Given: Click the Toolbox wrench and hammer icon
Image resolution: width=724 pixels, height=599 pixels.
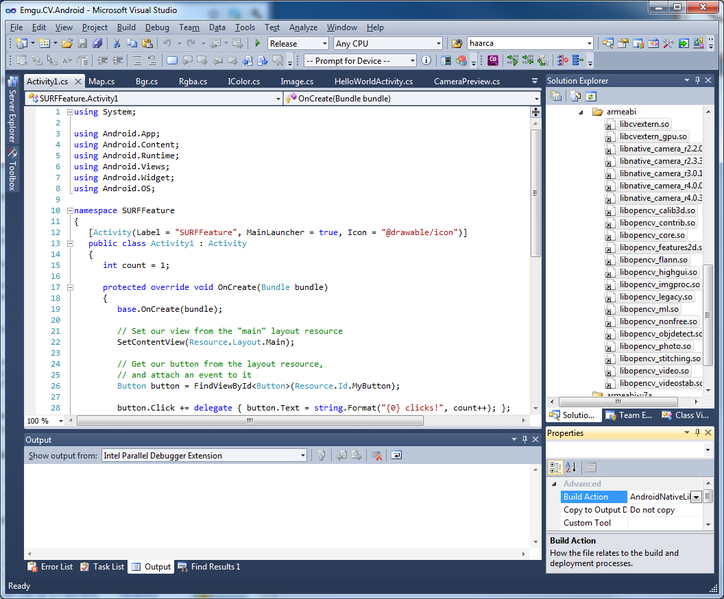Looking at the screenshot, I should point(668,43).
